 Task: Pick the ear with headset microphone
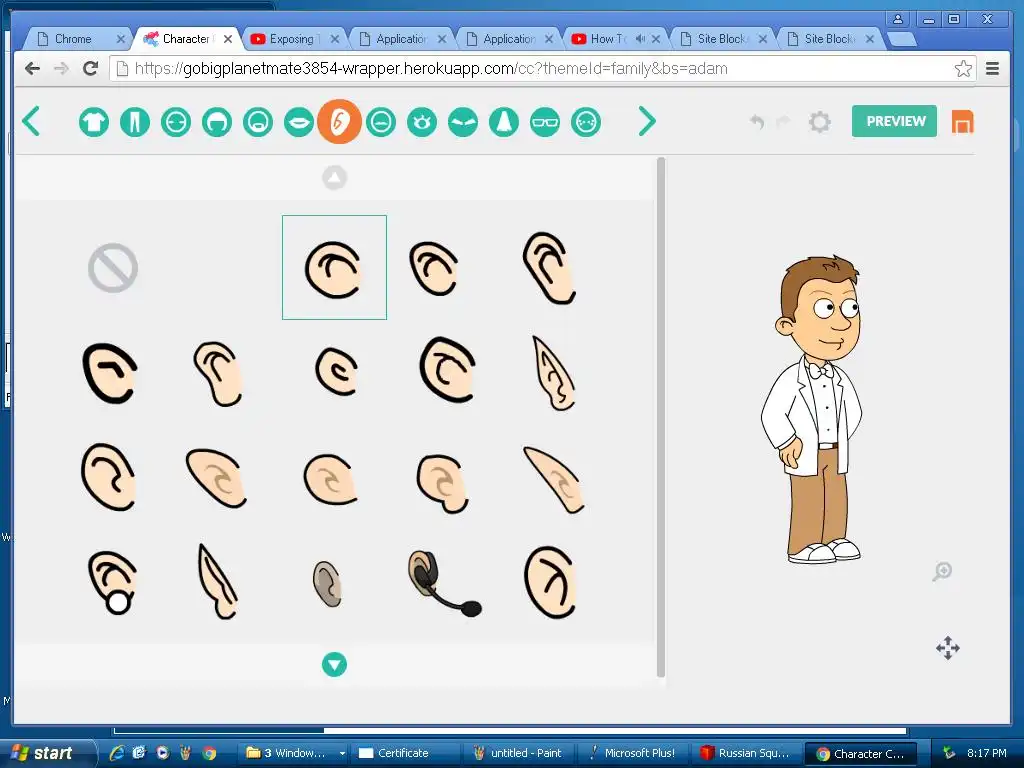click(x=444, y=583)
